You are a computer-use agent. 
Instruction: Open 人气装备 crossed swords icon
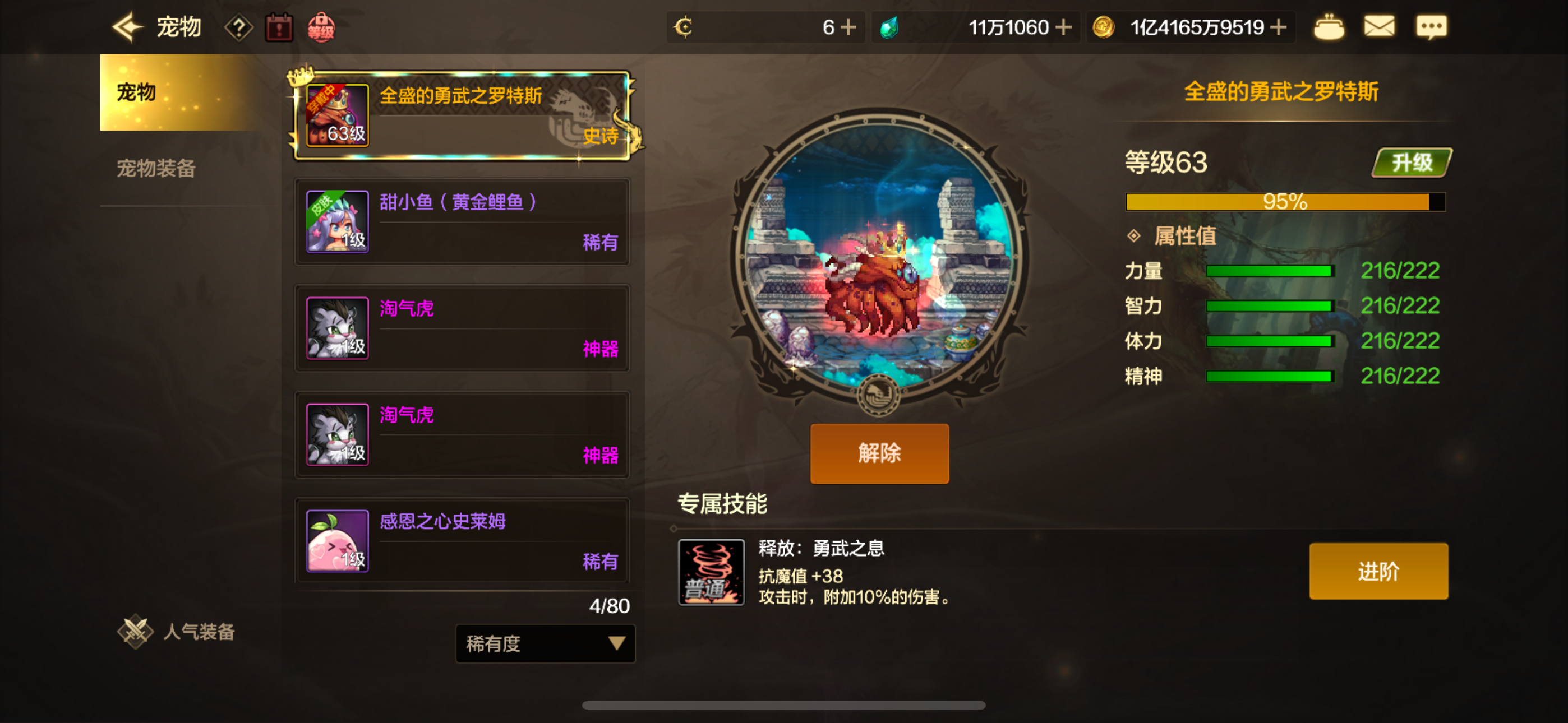(x=135, y=632)
